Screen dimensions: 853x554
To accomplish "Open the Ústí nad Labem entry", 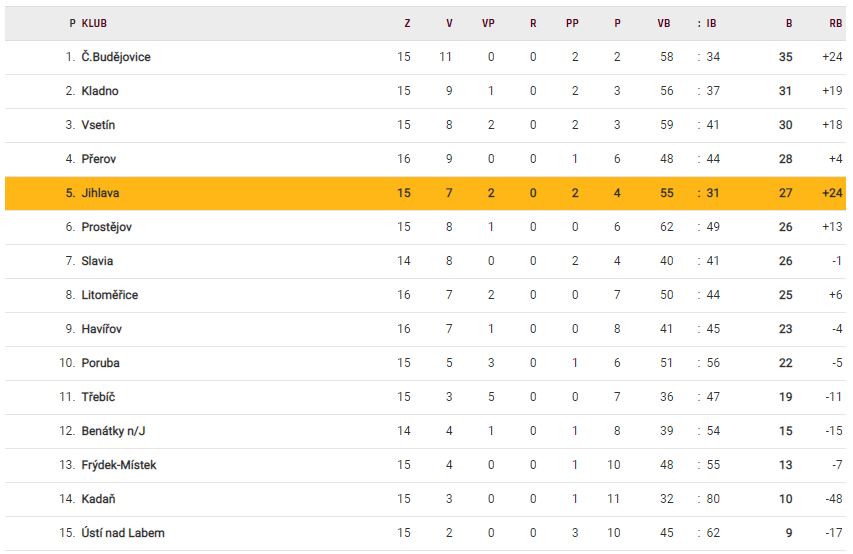I will click(x=122, y=533).
